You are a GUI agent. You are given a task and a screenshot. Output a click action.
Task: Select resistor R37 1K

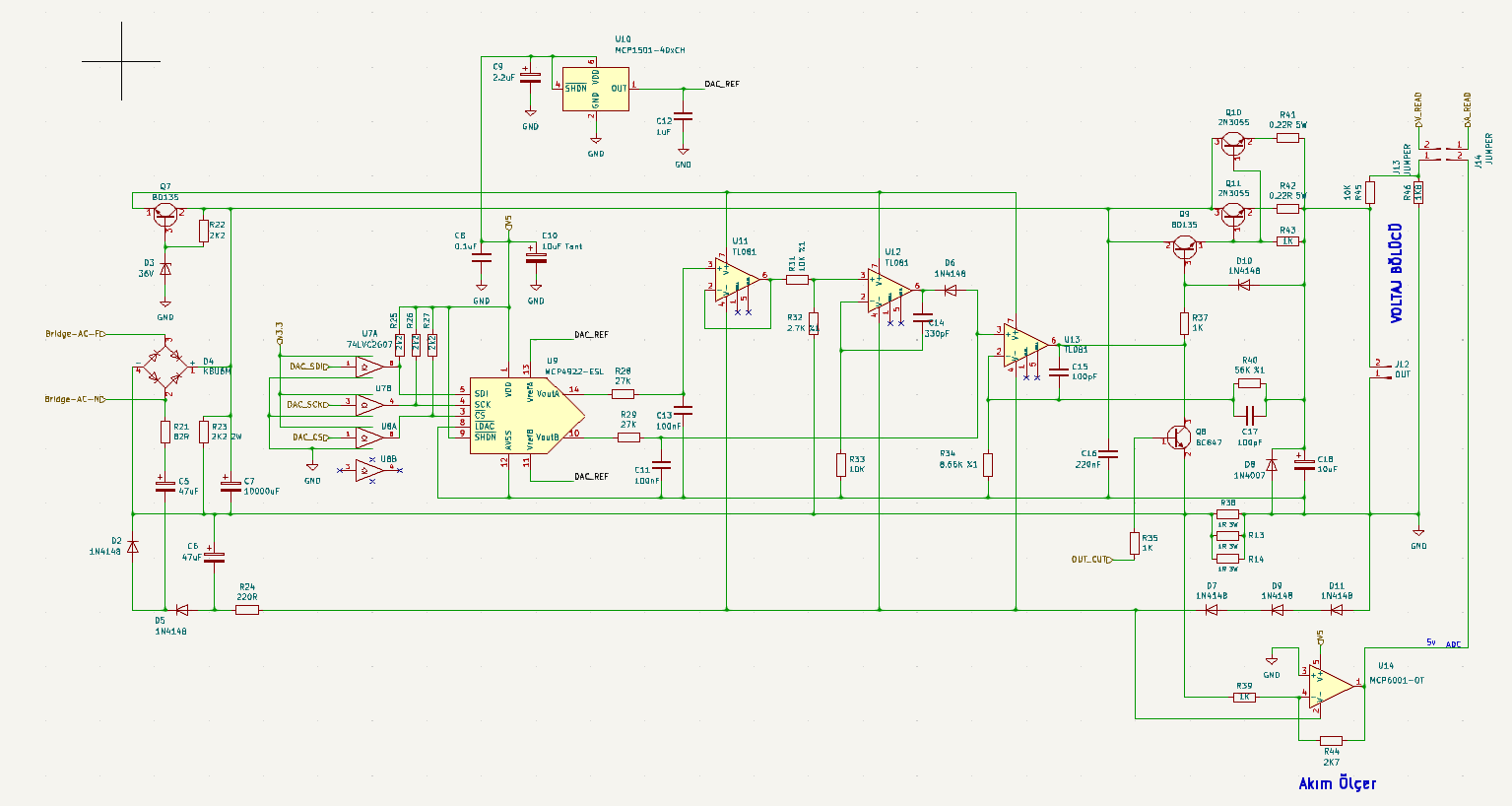1186,323
